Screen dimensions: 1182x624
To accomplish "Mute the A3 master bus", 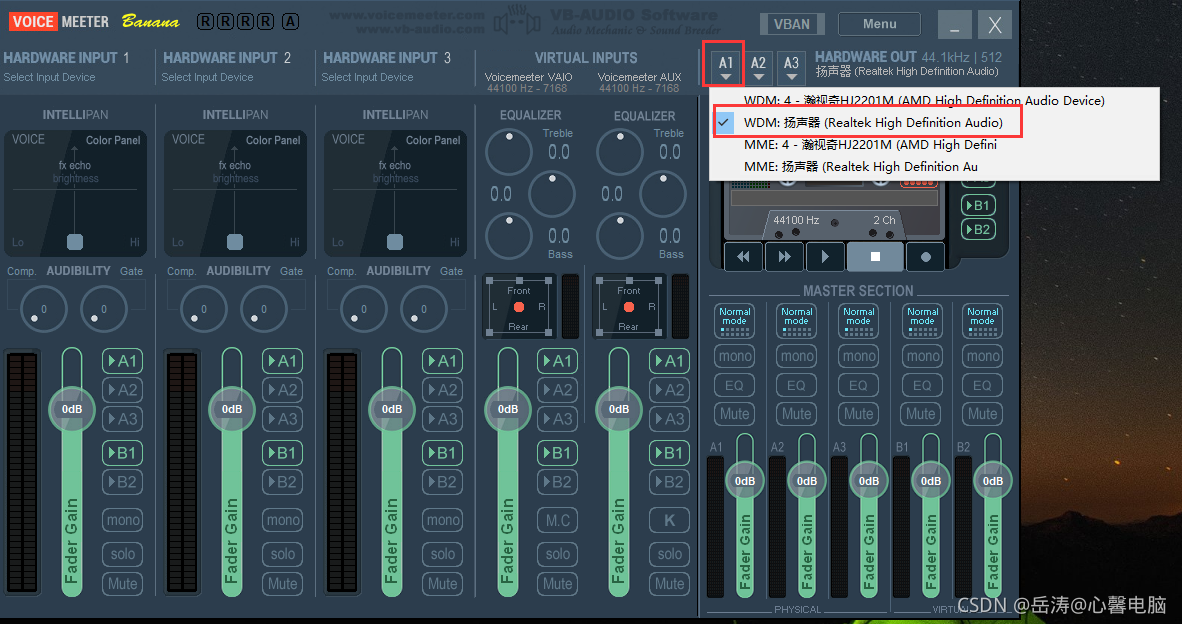I will 859,414.
